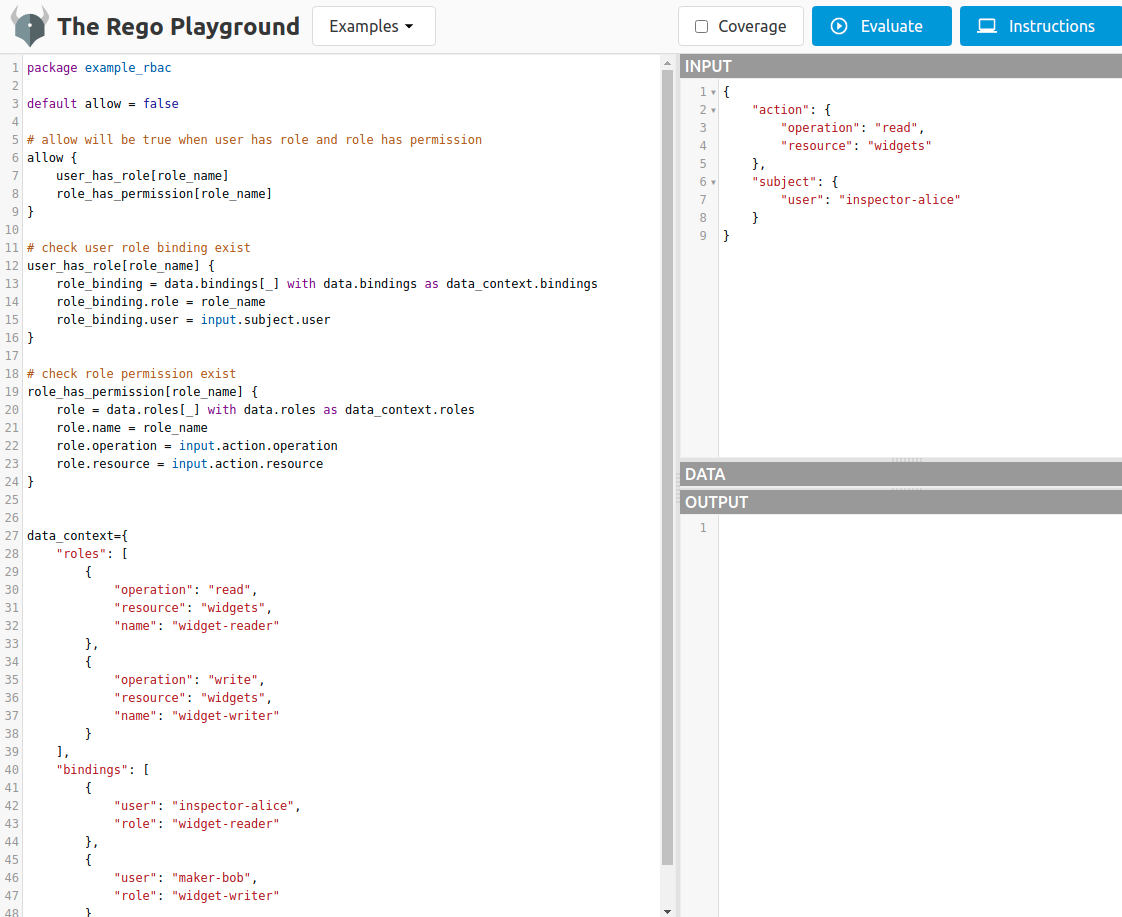
Task: Click "user": "inspector-alice" in INPUT panel
Action: (x=870, y=200)
